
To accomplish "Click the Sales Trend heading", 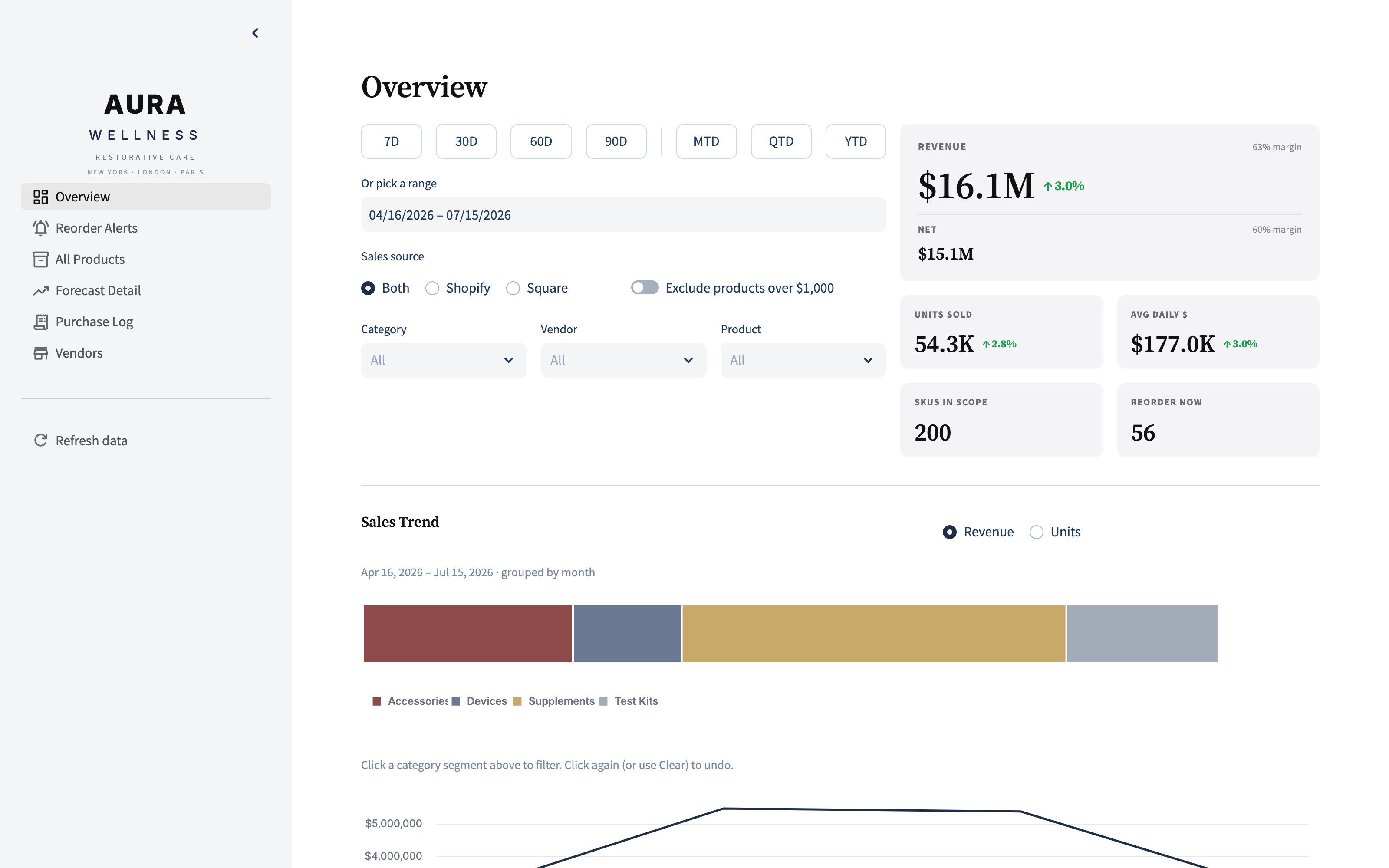I will [400, 522].
